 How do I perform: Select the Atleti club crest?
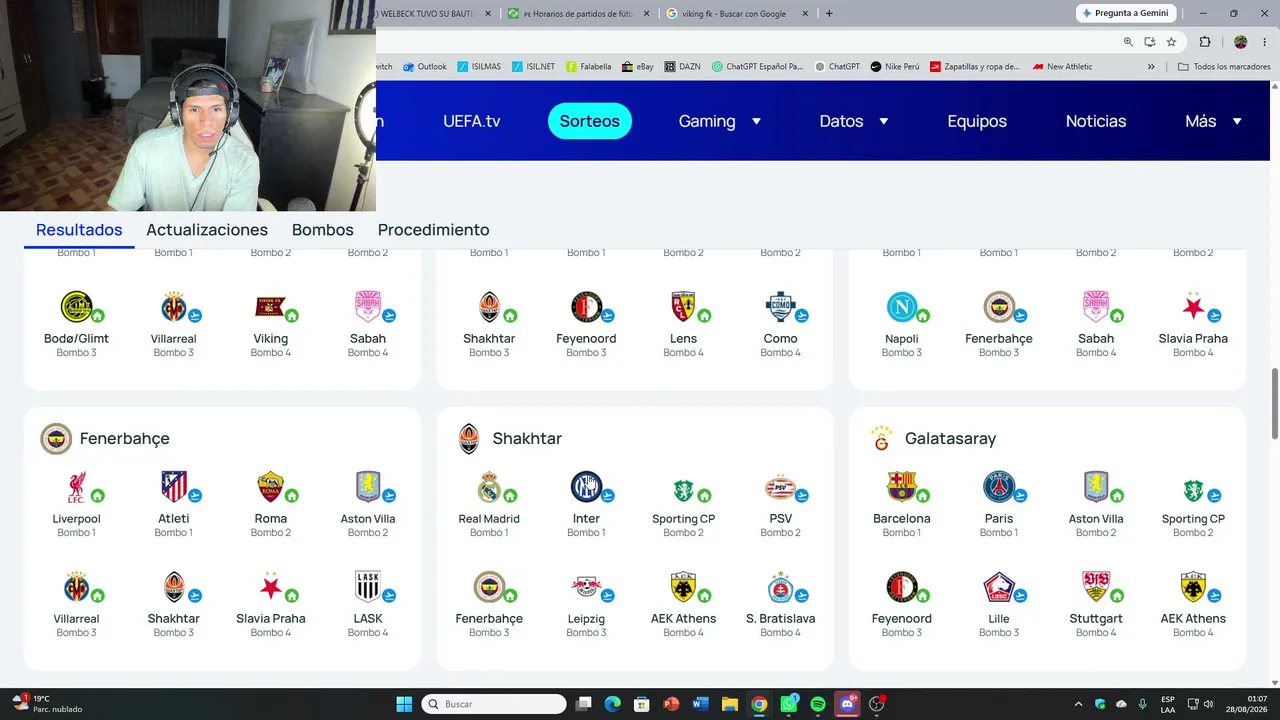(173, 487)
